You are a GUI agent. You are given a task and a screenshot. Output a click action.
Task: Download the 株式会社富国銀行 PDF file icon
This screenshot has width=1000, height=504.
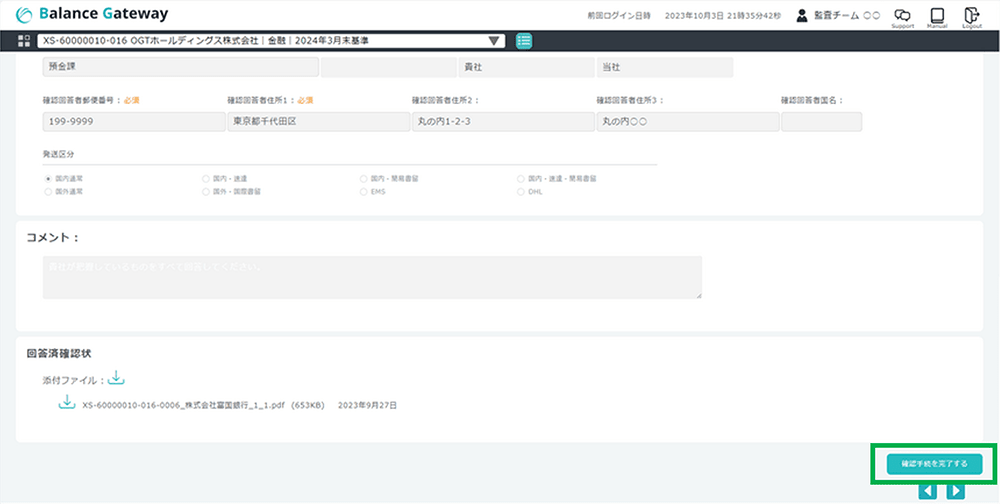[68, 402]
